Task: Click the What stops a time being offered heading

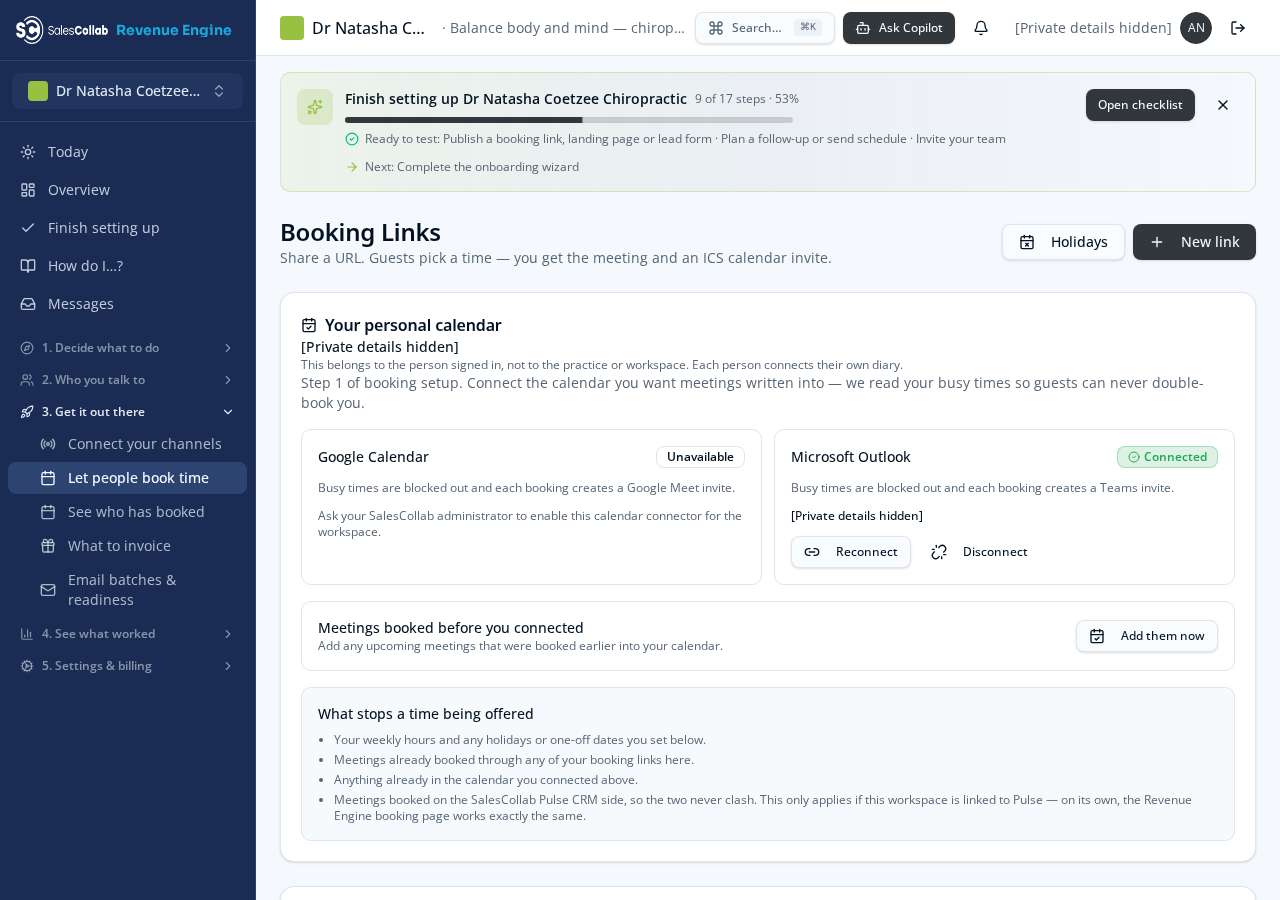Action: 426,714
